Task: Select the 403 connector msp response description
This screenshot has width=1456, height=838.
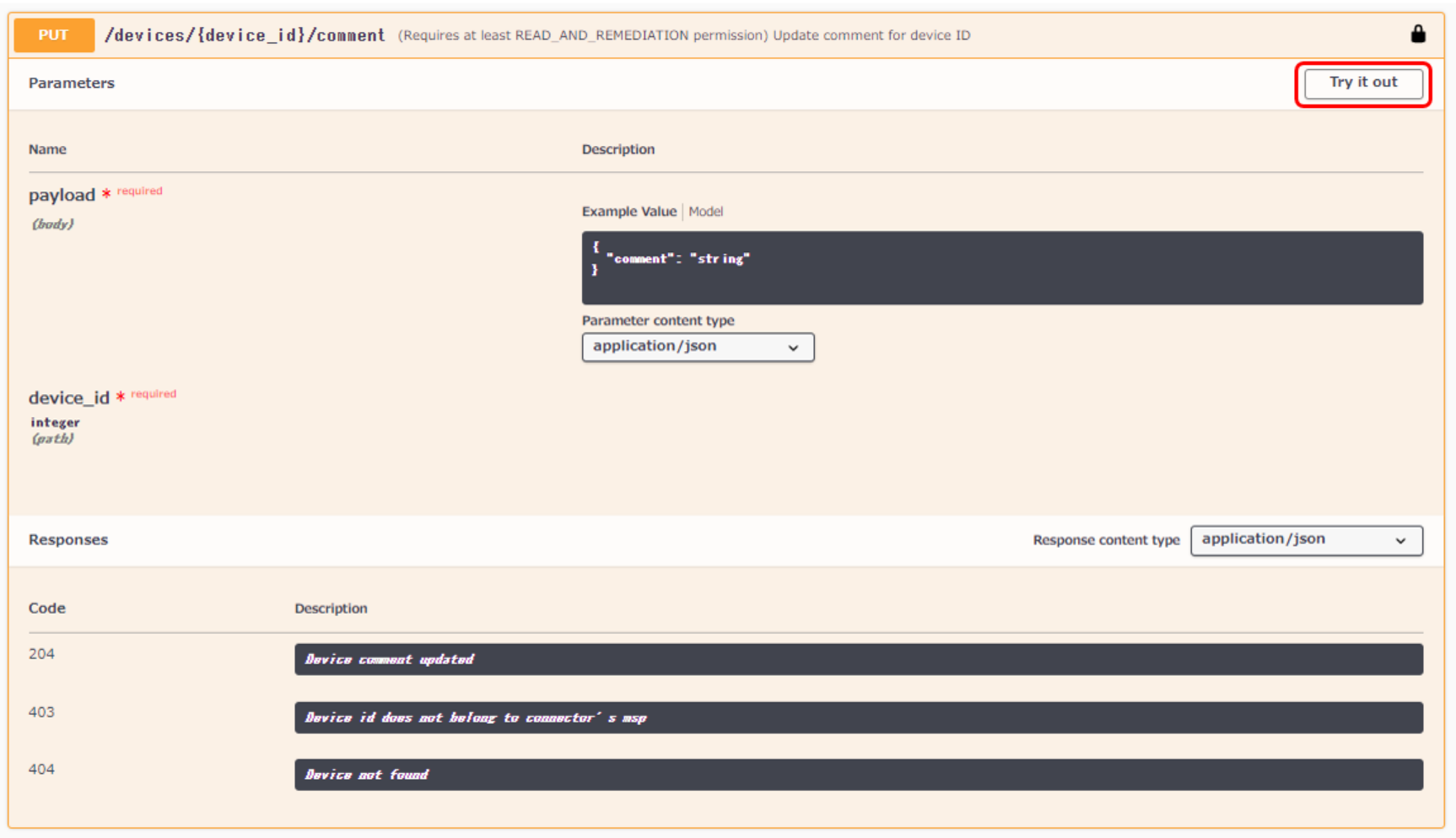Action: click(475, 718)
